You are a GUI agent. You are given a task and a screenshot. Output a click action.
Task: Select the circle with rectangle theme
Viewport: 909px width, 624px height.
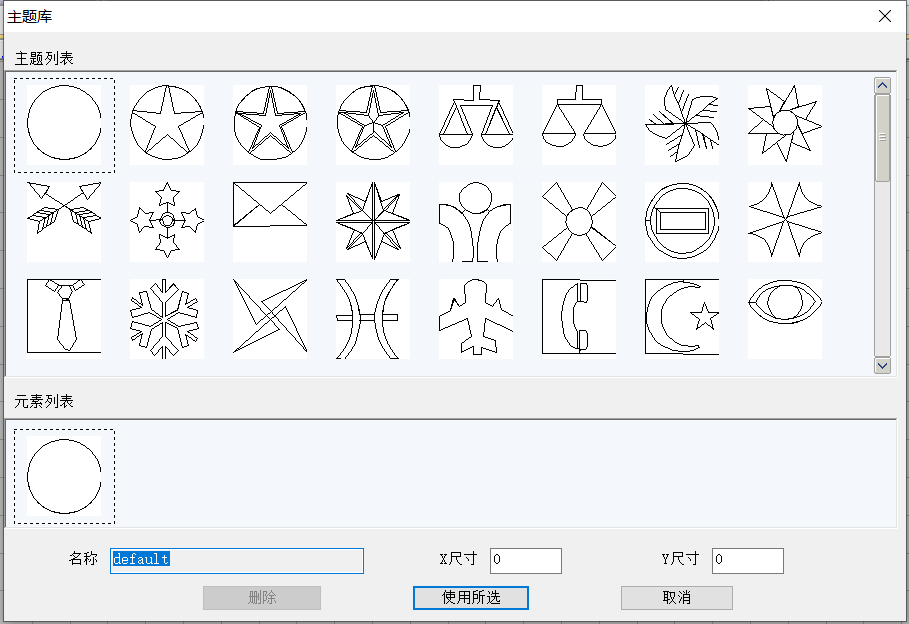(x=682, y=222)
